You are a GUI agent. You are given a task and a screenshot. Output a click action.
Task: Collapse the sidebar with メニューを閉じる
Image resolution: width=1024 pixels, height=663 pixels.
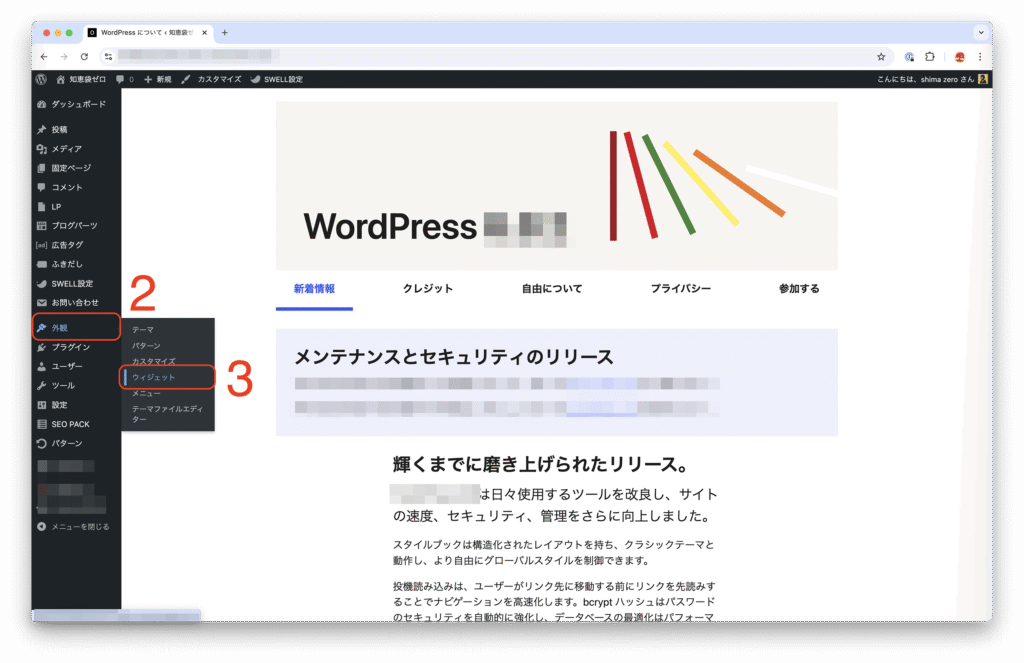tap(76, 526)
